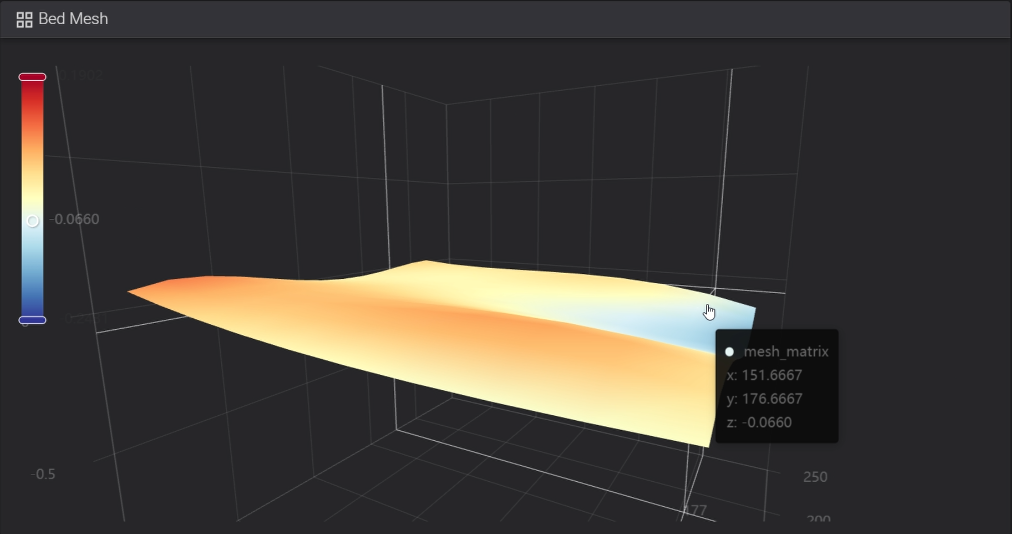Image resolution: width=1012 pixels, height=534 pixels.
Task: Click the y: 176.6667 tooltip value
Action: point(764,398)
